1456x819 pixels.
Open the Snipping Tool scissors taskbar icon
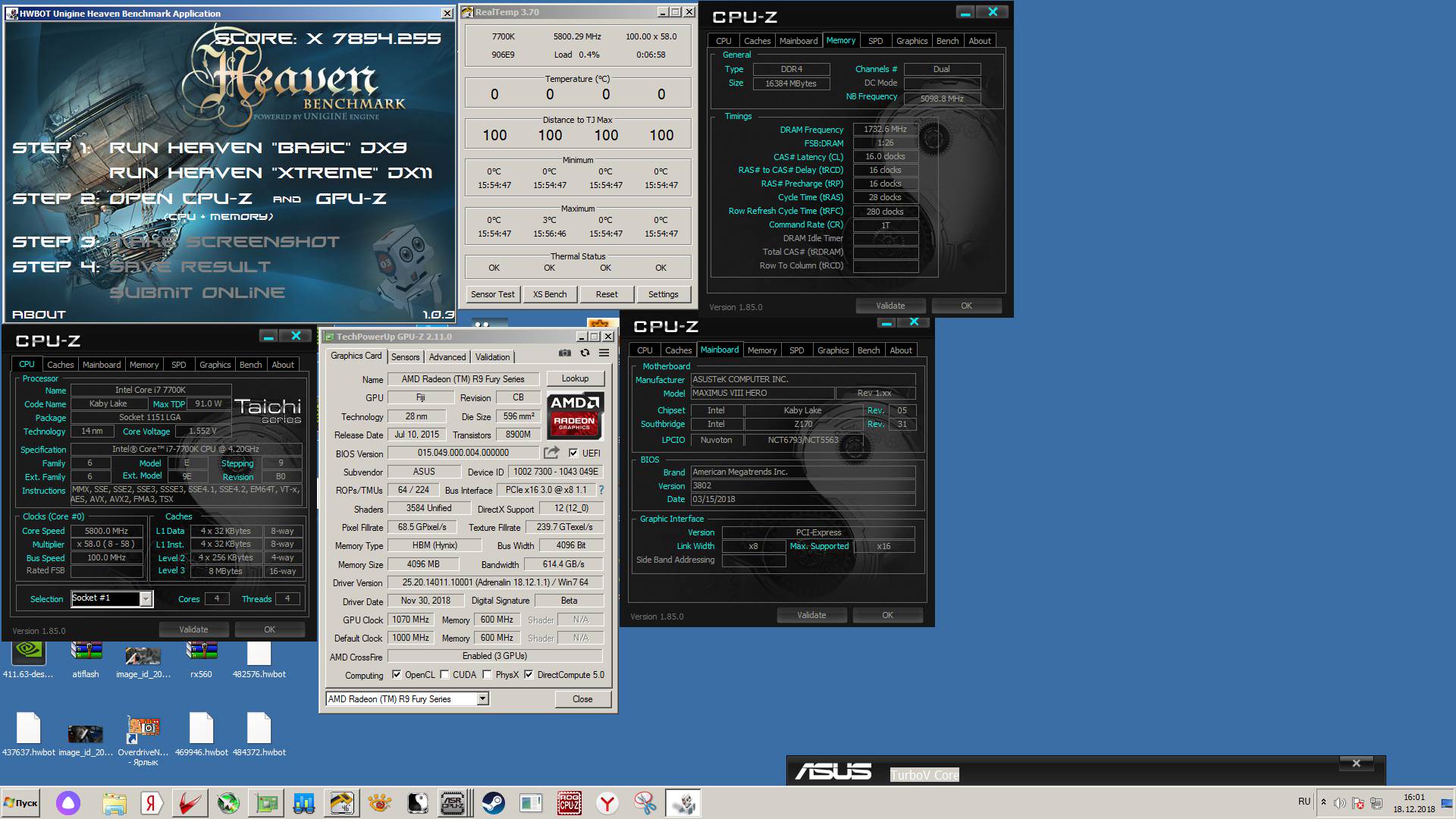click(645, 803)
